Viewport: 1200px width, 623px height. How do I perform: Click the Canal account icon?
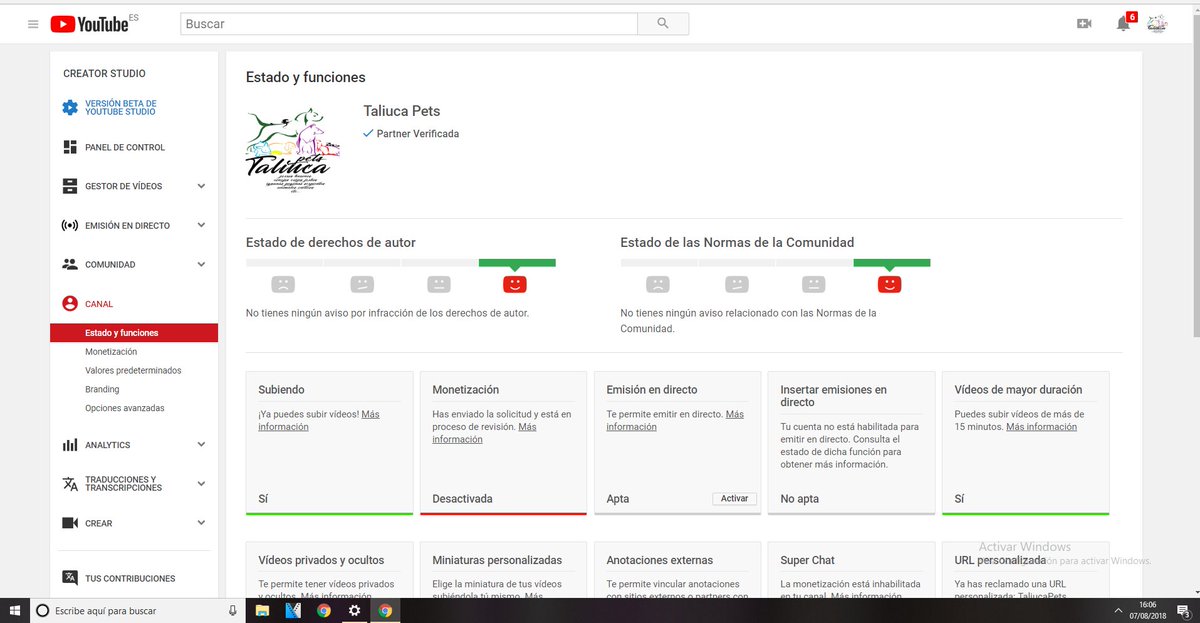(x=70, y=304)
